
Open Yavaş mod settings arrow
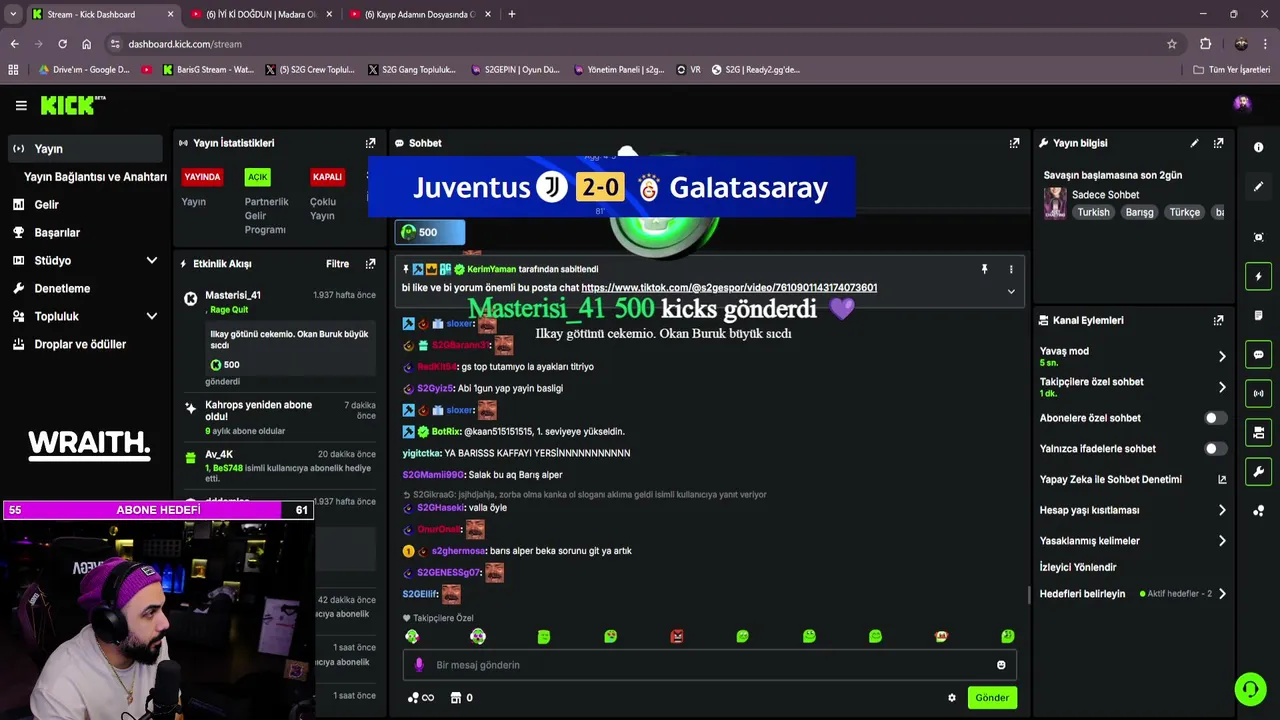tap(1222, 357)
